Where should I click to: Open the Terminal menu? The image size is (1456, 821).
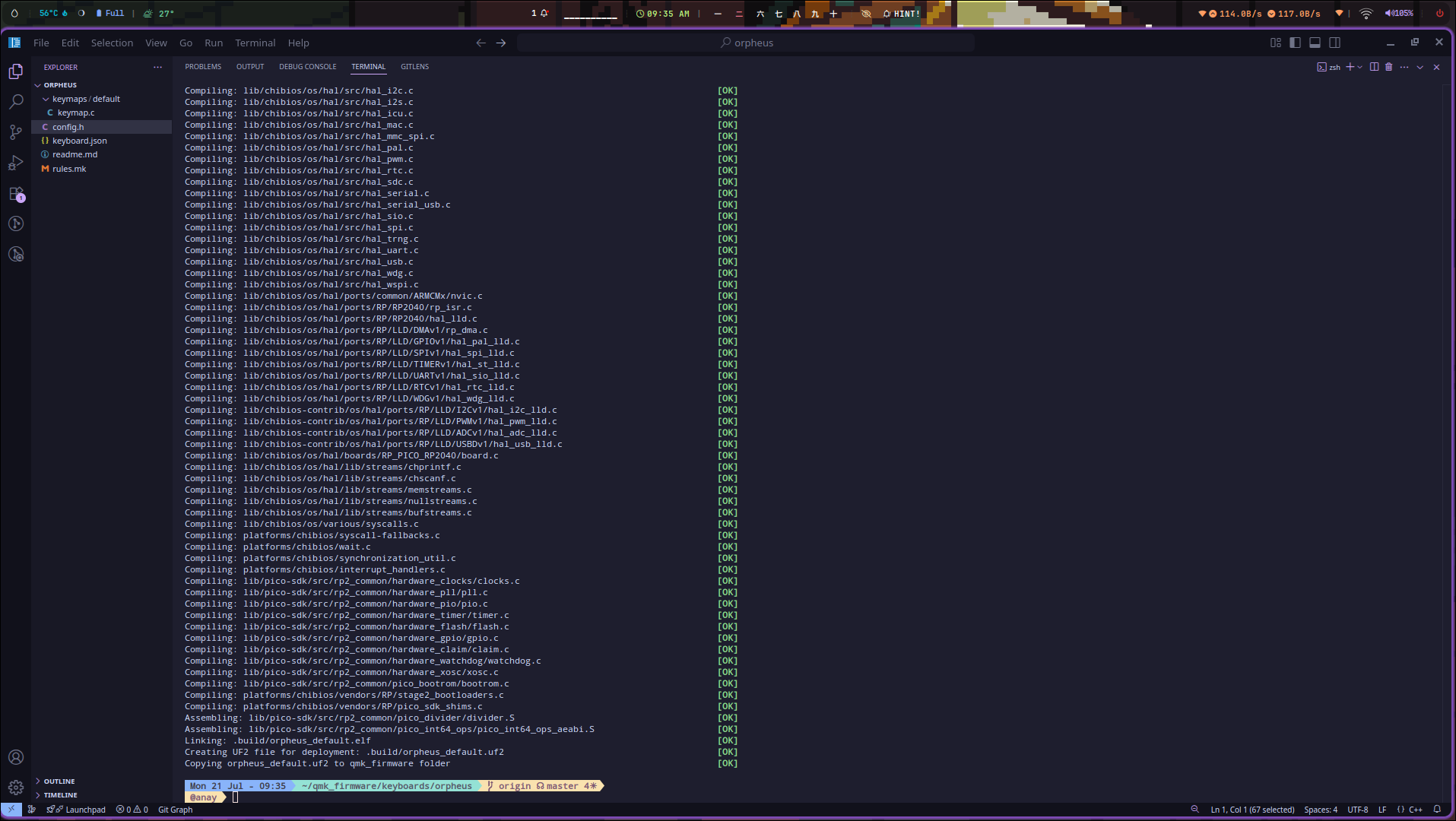tap(255, 43)
